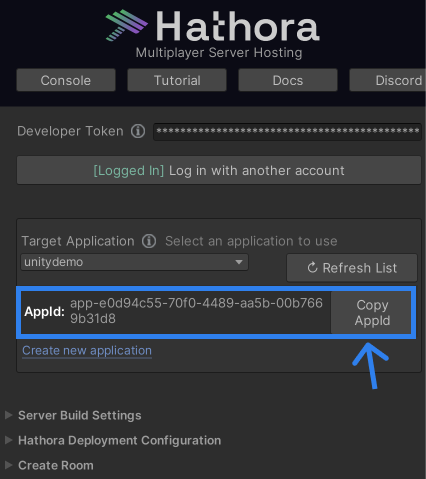Open the unitydemo application dropdown

click(x=134, y=262)
